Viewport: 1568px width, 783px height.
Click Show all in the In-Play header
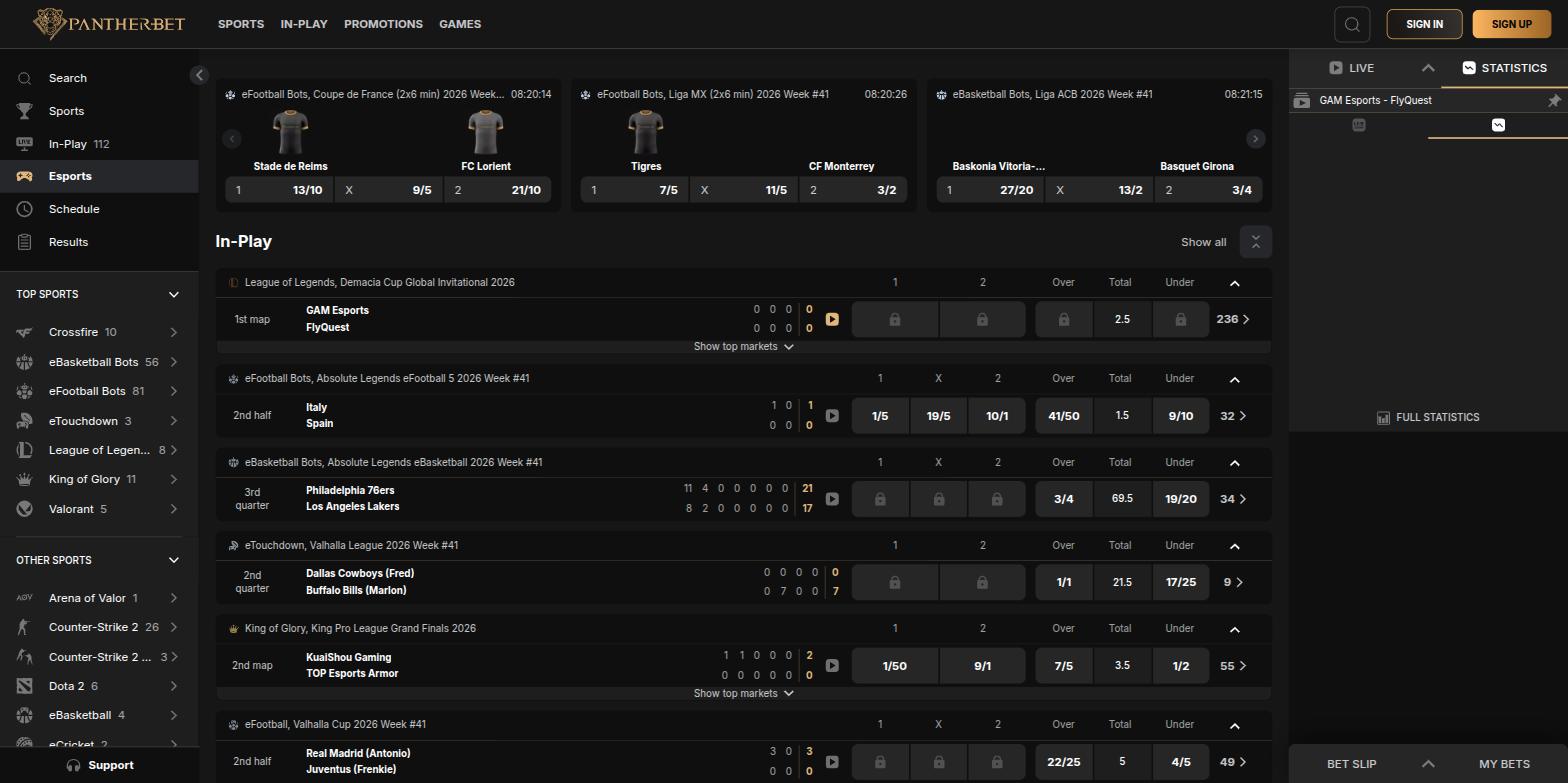point(1203,242)
